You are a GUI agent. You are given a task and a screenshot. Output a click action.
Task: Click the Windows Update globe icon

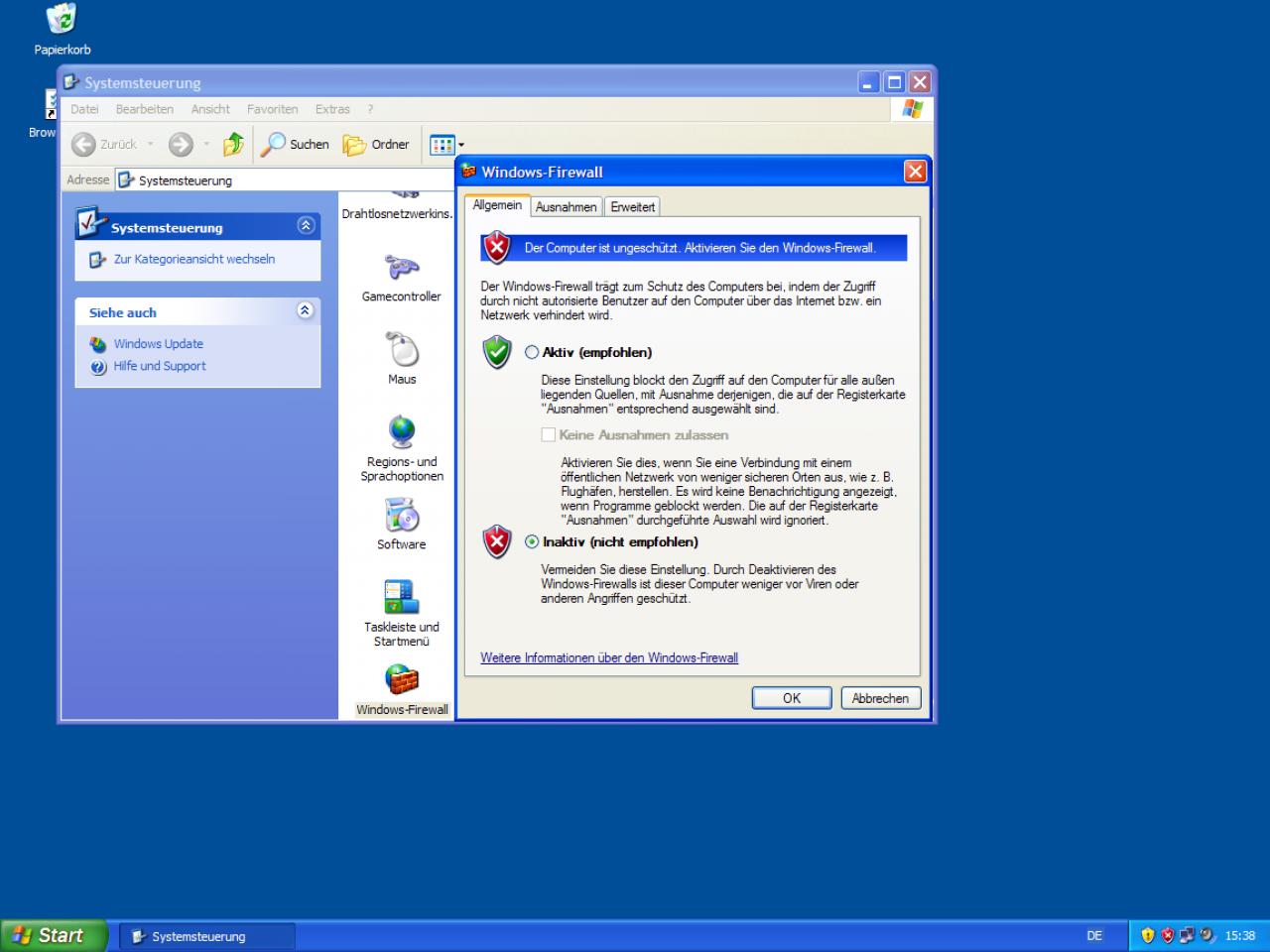[98, 344]
